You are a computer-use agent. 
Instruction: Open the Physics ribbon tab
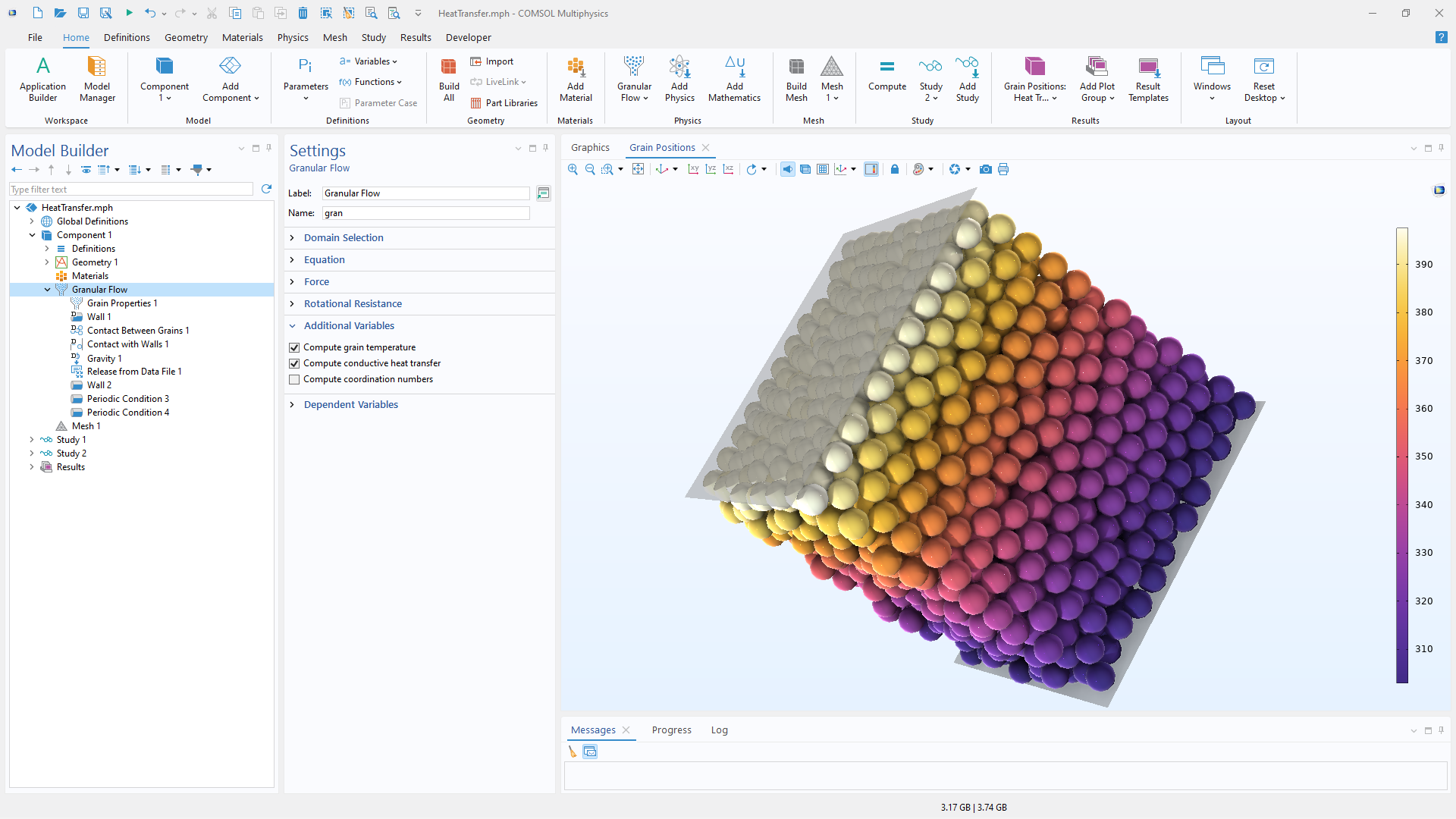pyautogui.click(x=293, y=37)
